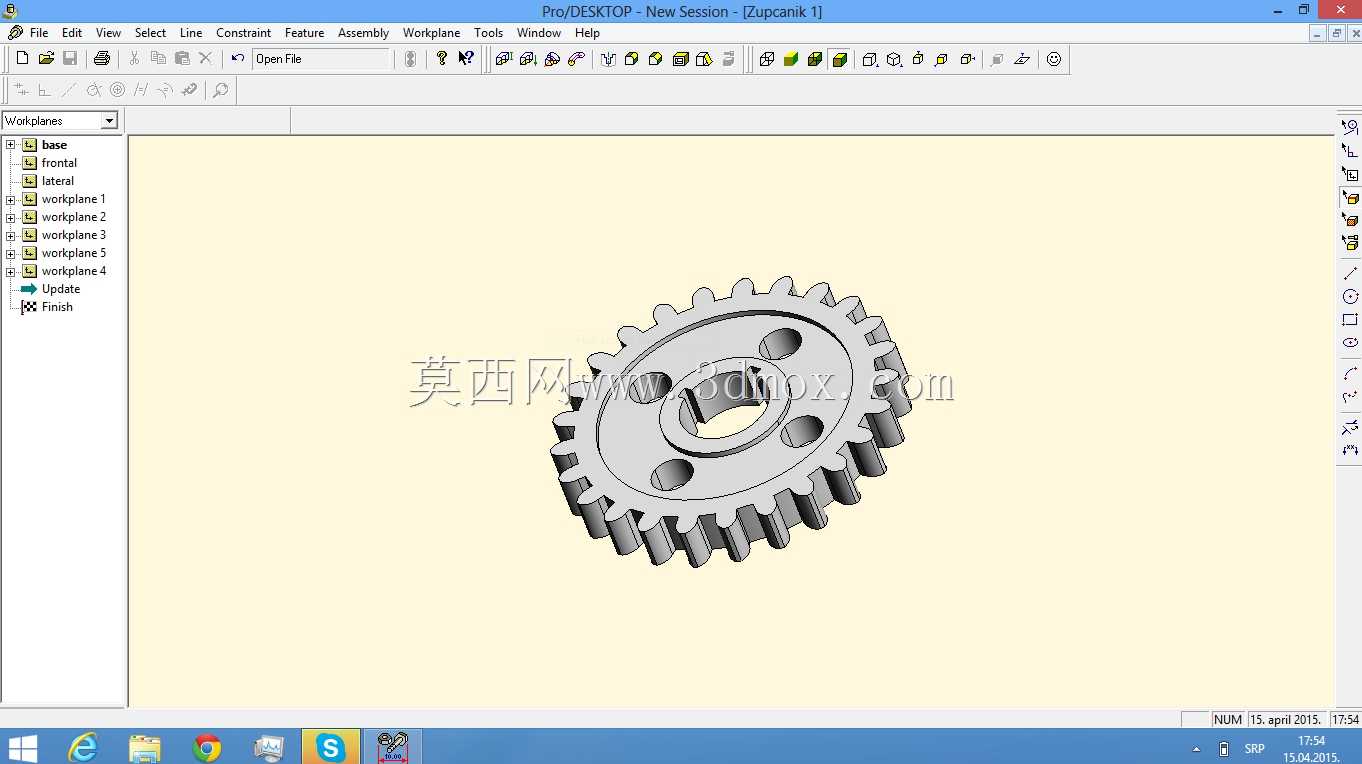Click the smiley face toolbar icon
1362x764 pixels.
click(x=1054, y=59)
